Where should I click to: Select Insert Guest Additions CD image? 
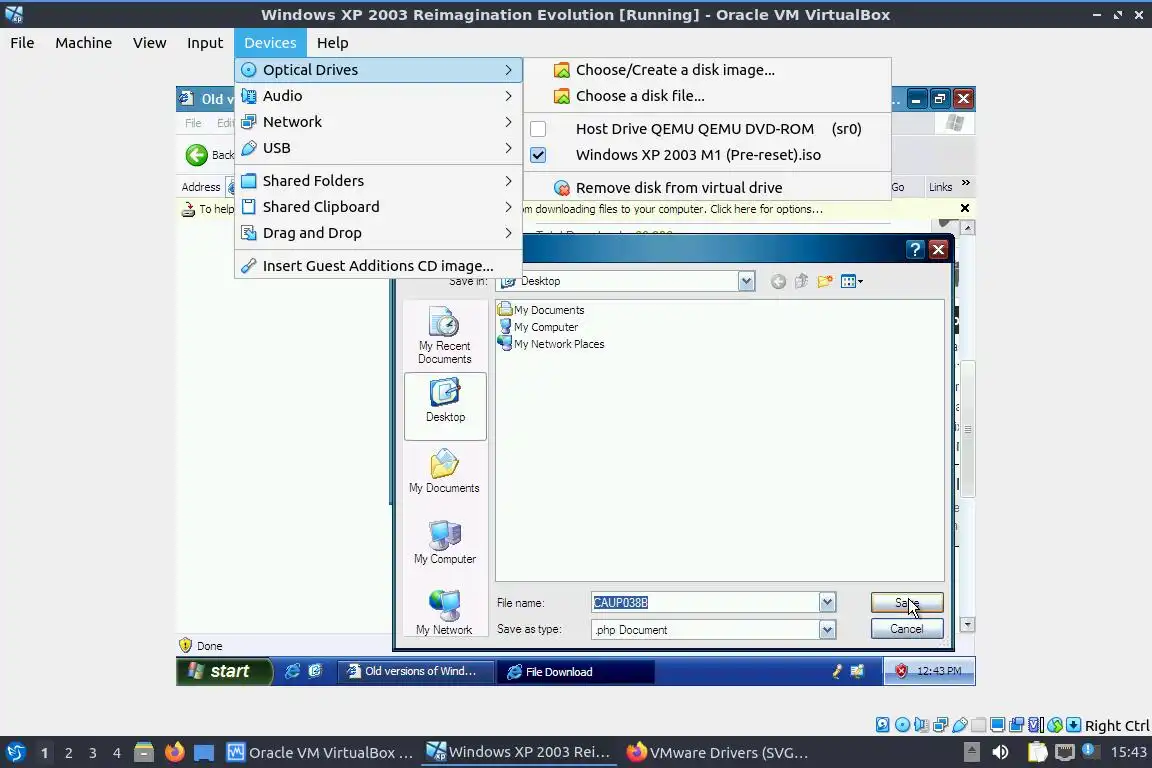(x=378, y=265)
